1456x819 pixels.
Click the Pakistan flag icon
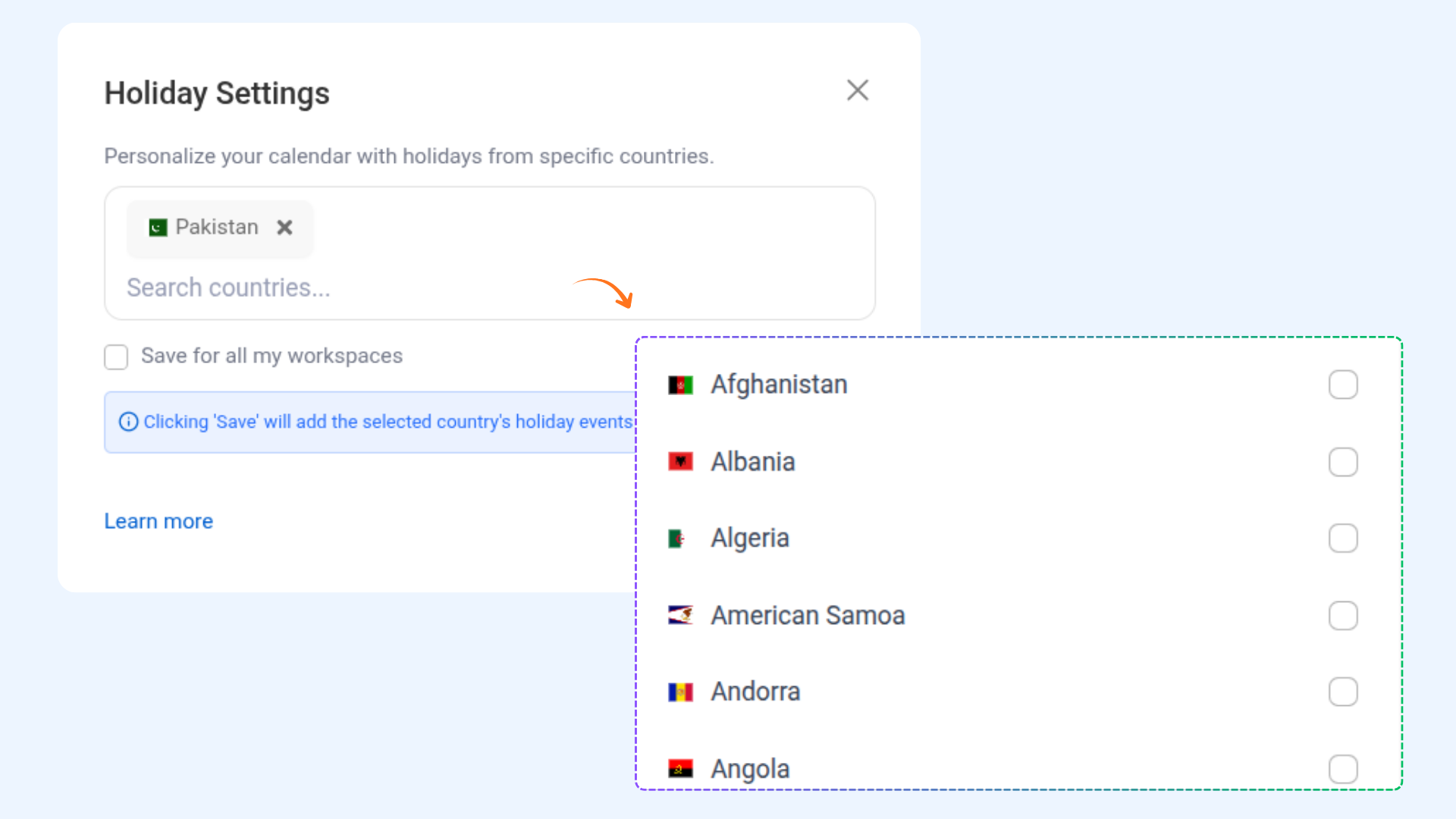(x=158, y=227)
